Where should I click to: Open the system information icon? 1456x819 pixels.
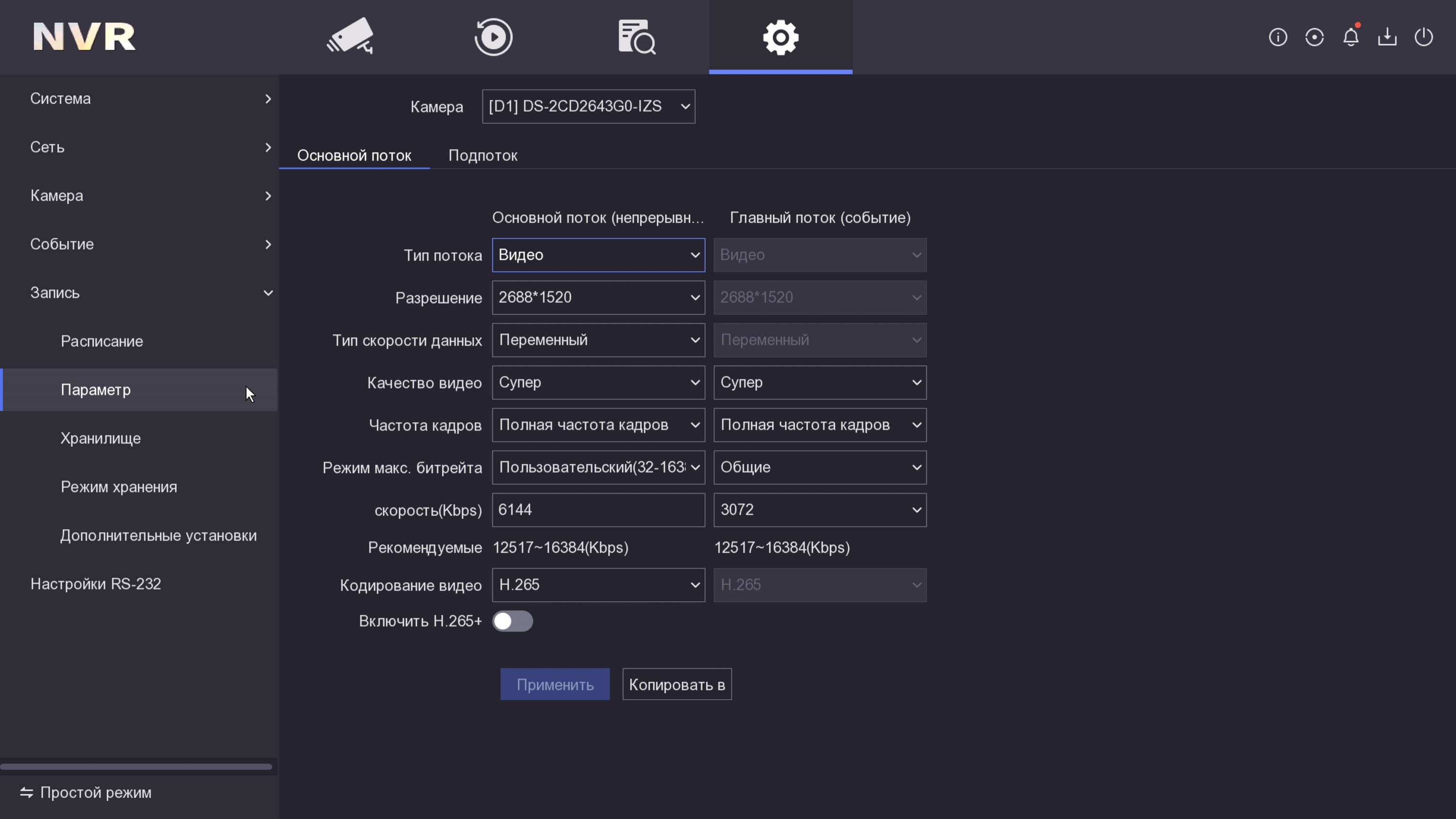point(1277,37)
